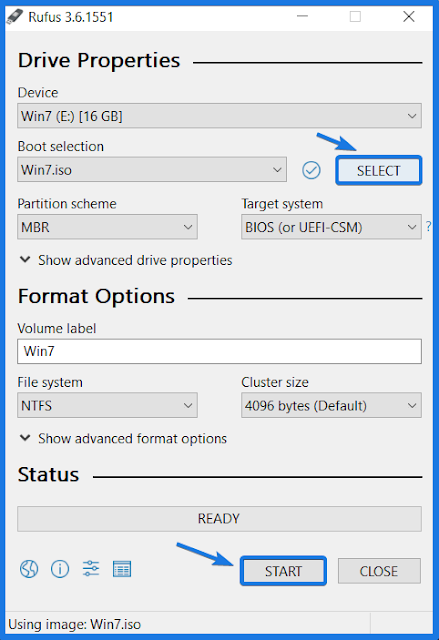Screen dimensions: 439x640
Task: Open the Boot selection dropdown Win7.iso
Action: (x=152, y=169)
